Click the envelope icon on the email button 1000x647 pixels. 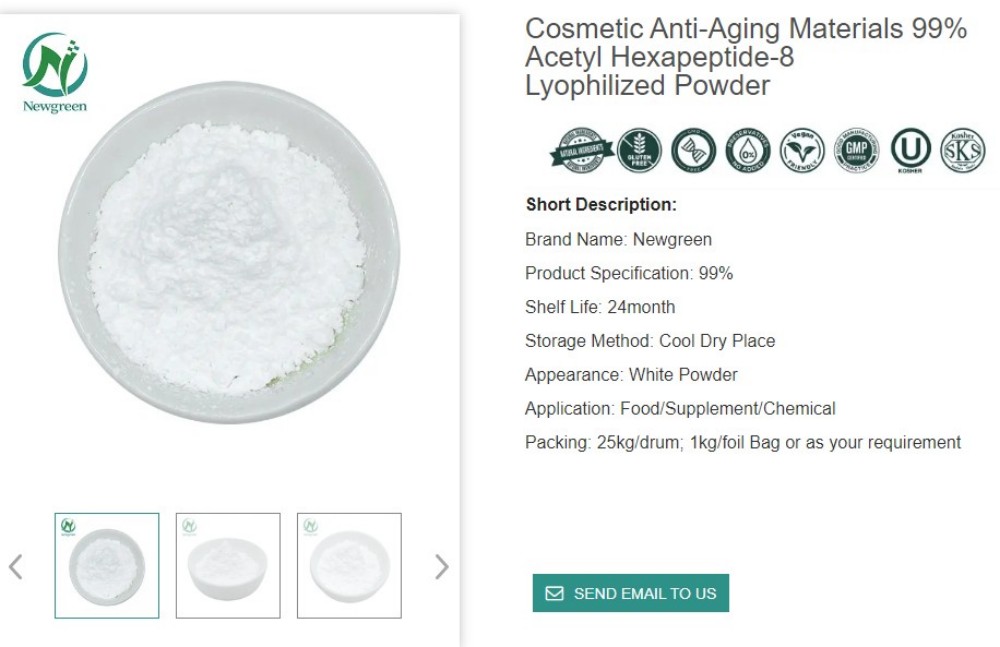(x=554, y=593)
